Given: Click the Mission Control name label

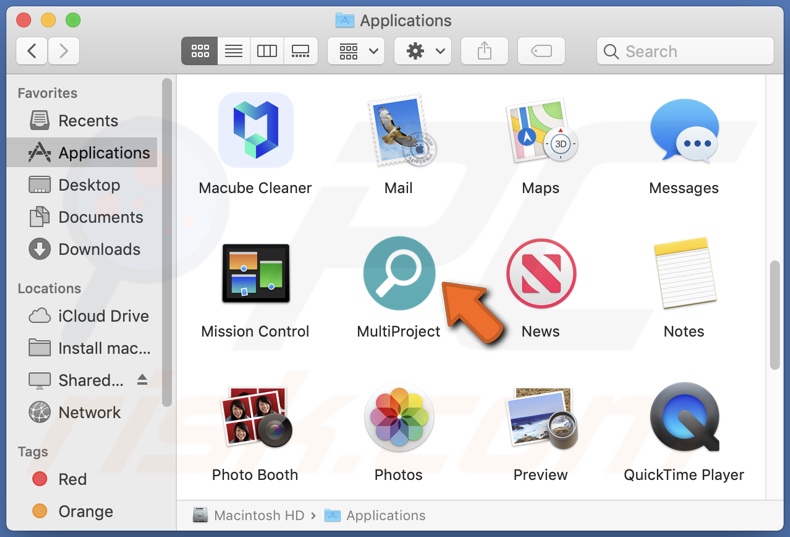Looking at the screenshot, I should click(x=255, y=331).
